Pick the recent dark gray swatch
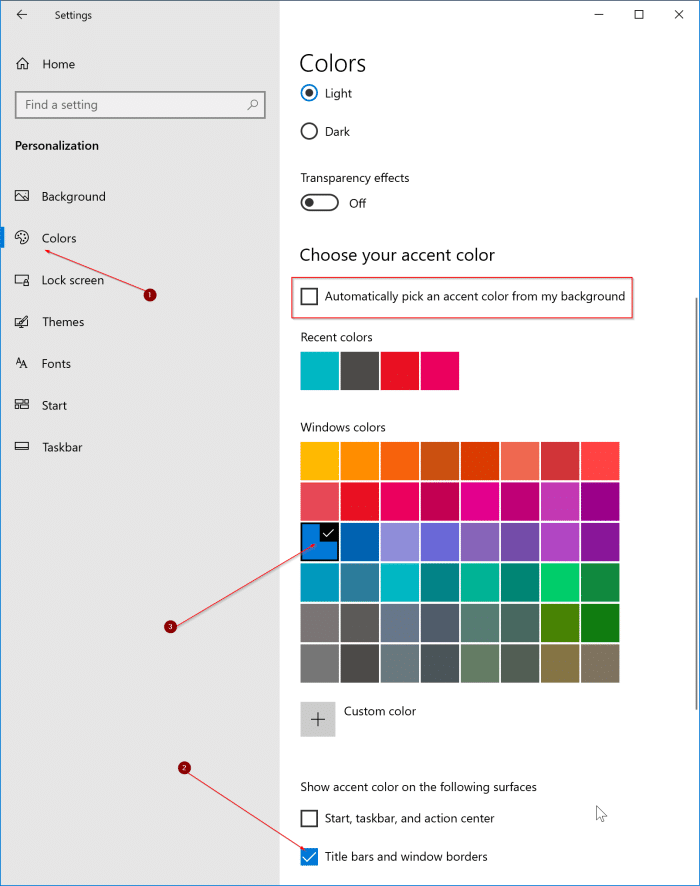This screenshot has height=886, width=700. pyautogui.click(x=360, y=371)
